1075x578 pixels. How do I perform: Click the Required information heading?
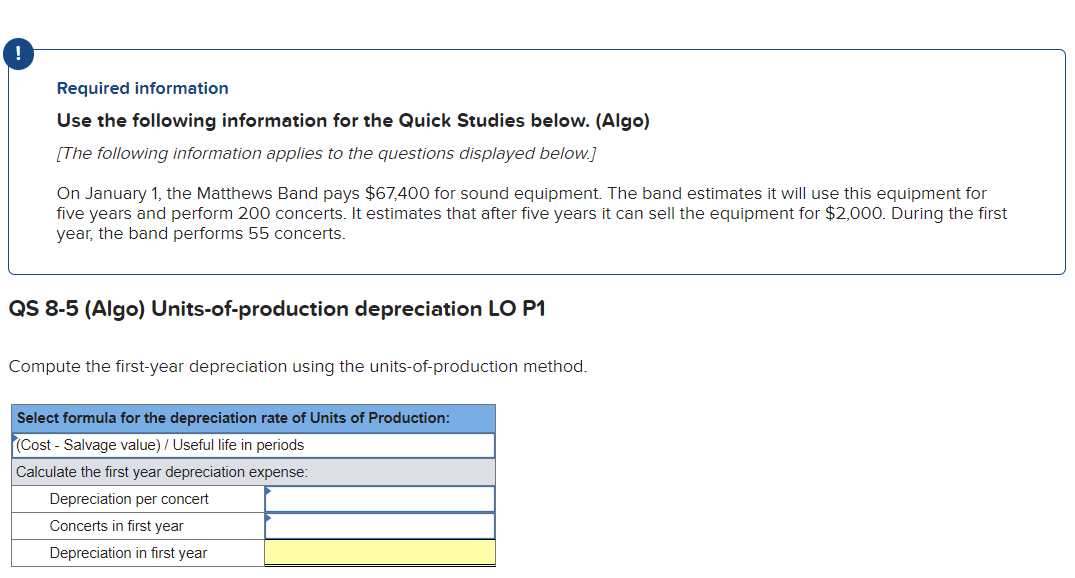click(x=142, y=88)
